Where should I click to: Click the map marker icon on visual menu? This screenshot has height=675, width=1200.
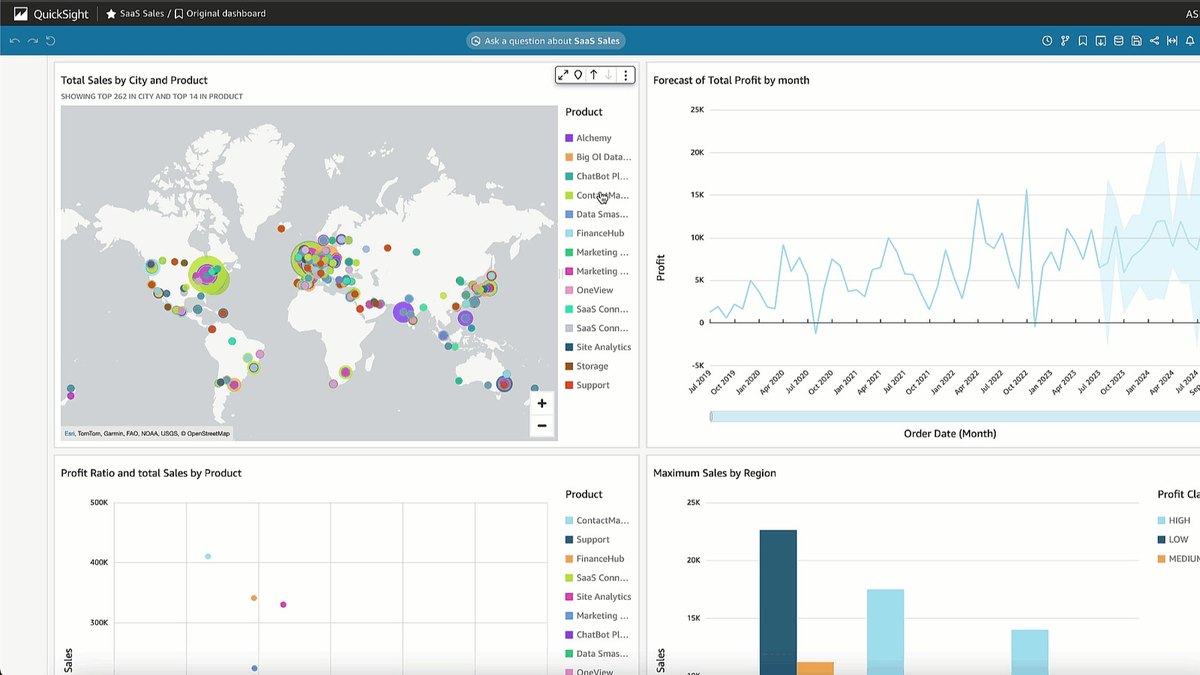click(x=578, y=75)
